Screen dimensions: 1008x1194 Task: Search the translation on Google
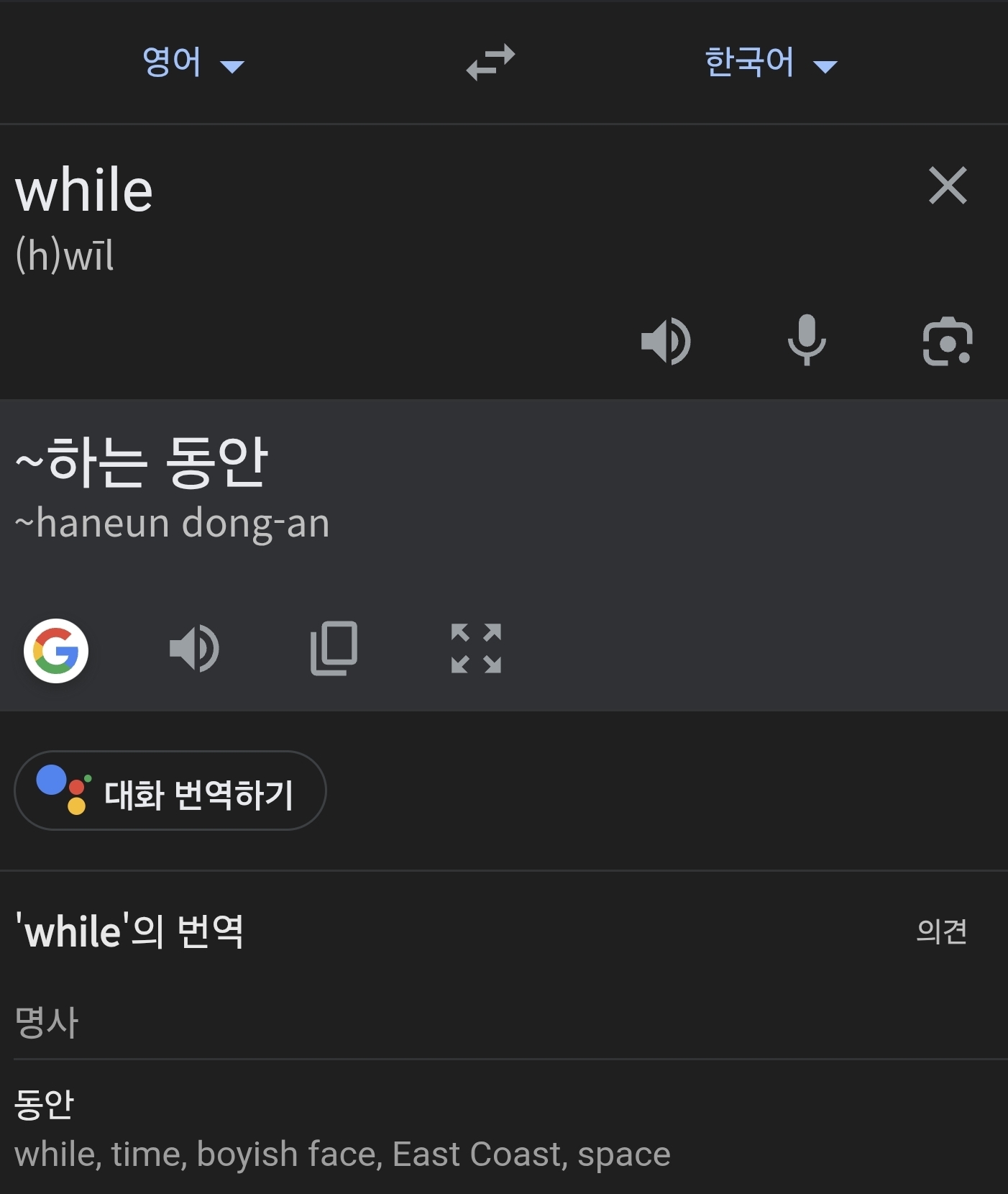(56, 651)
